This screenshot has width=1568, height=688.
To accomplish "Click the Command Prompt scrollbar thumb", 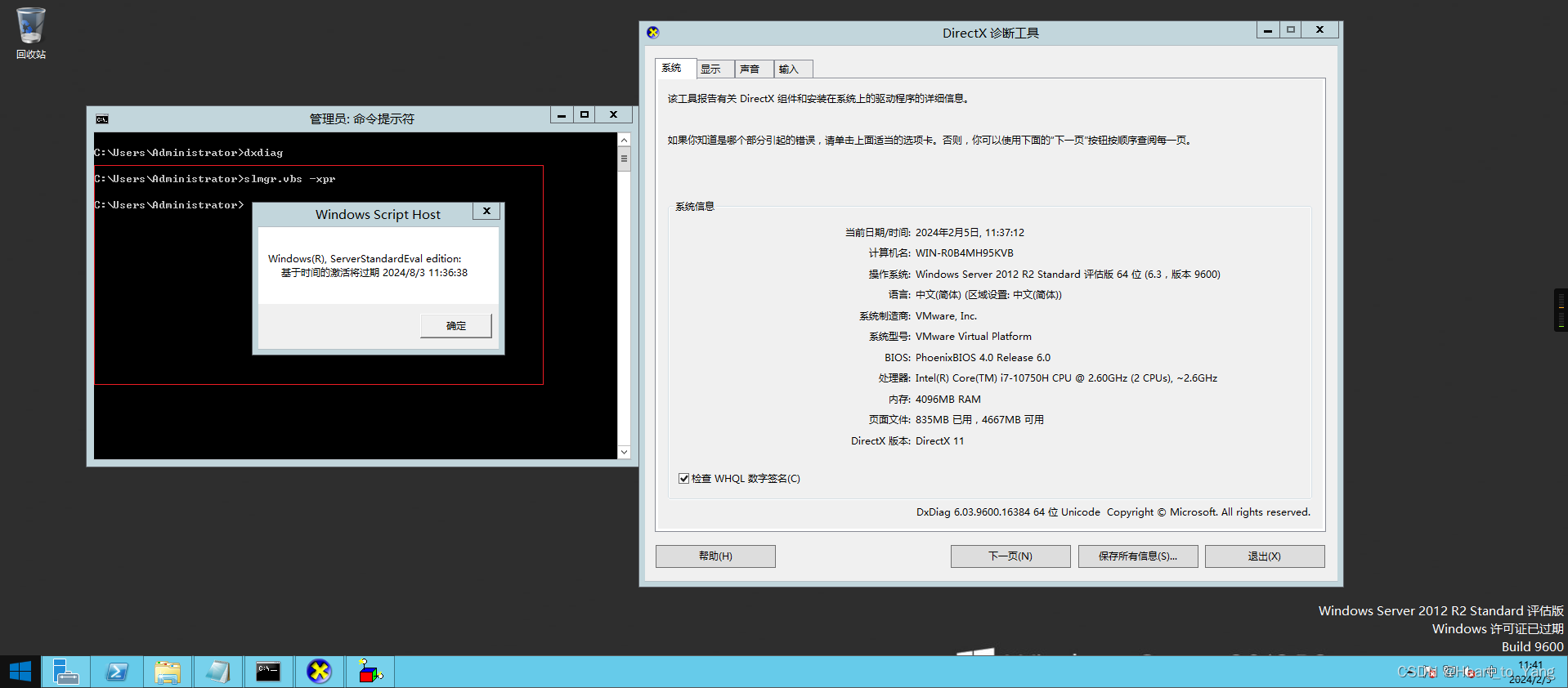I will coord(624,159).
